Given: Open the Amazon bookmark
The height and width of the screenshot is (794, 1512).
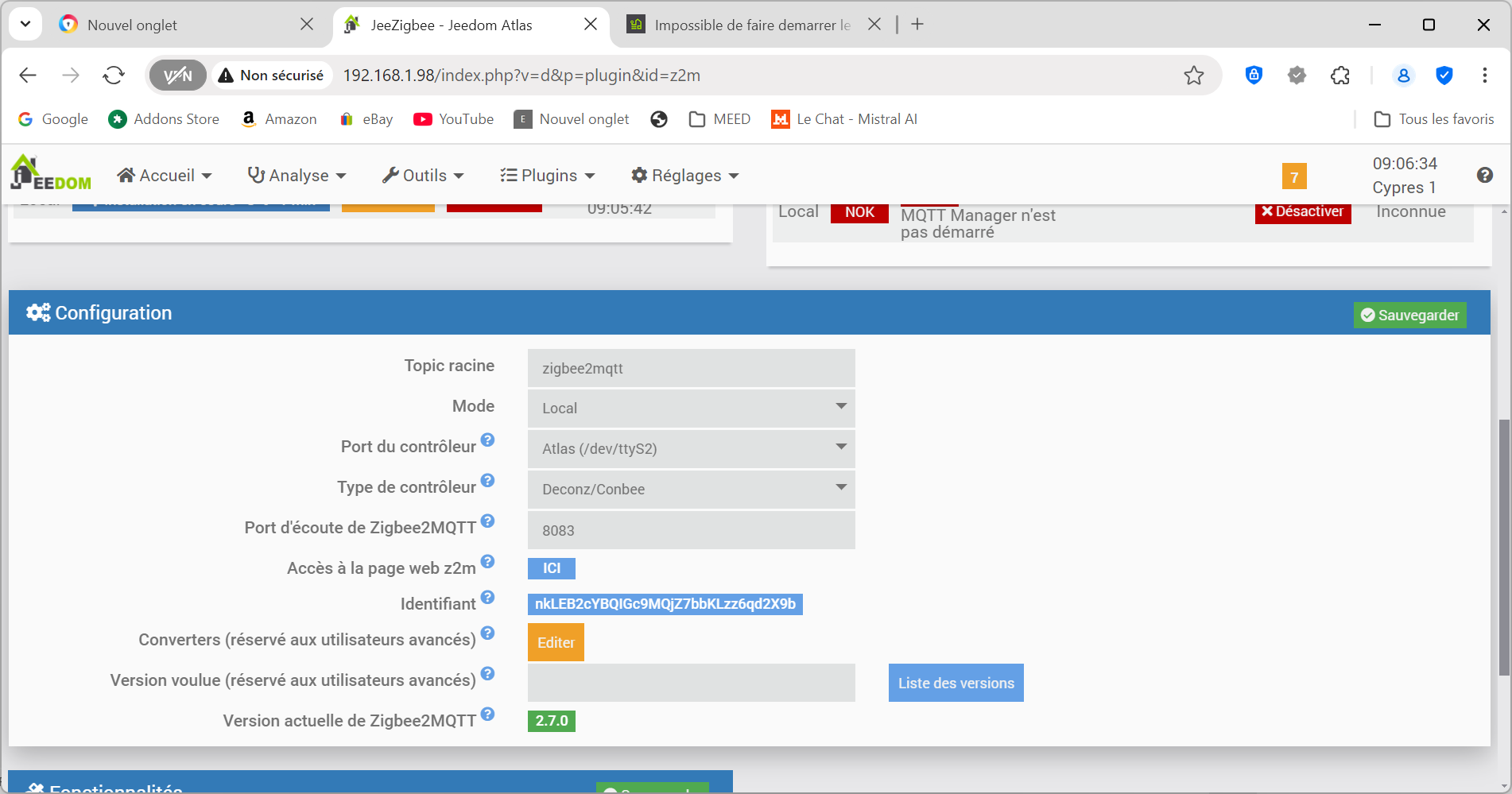Looking at the screenshot, I should pos(279,119).
